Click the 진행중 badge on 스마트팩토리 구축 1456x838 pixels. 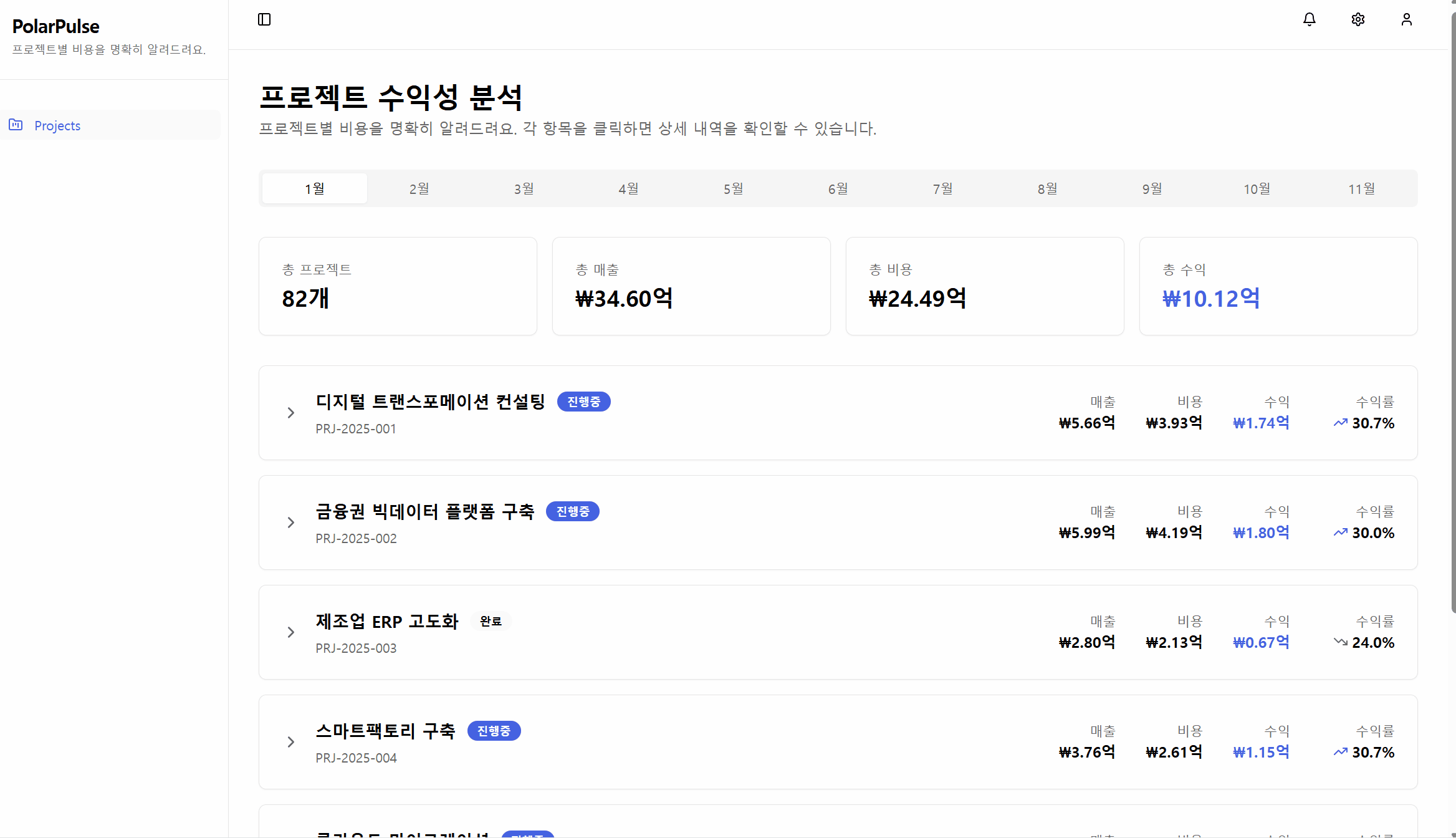494,731
